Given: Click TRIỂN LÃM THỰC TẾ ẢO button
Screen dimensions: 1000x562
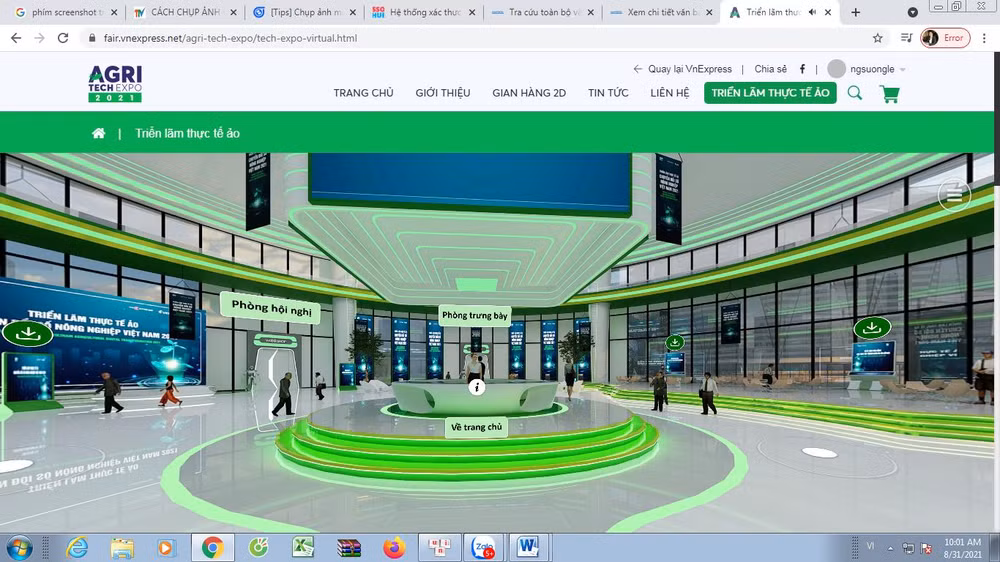Looking at the screenshot, I should [770, 93].
